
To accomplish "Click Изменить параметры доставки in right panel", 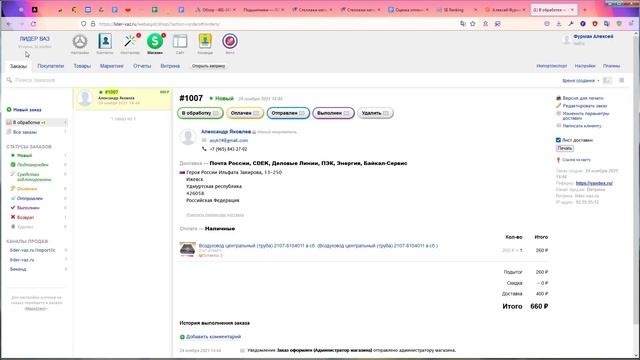I will [585, 116].
